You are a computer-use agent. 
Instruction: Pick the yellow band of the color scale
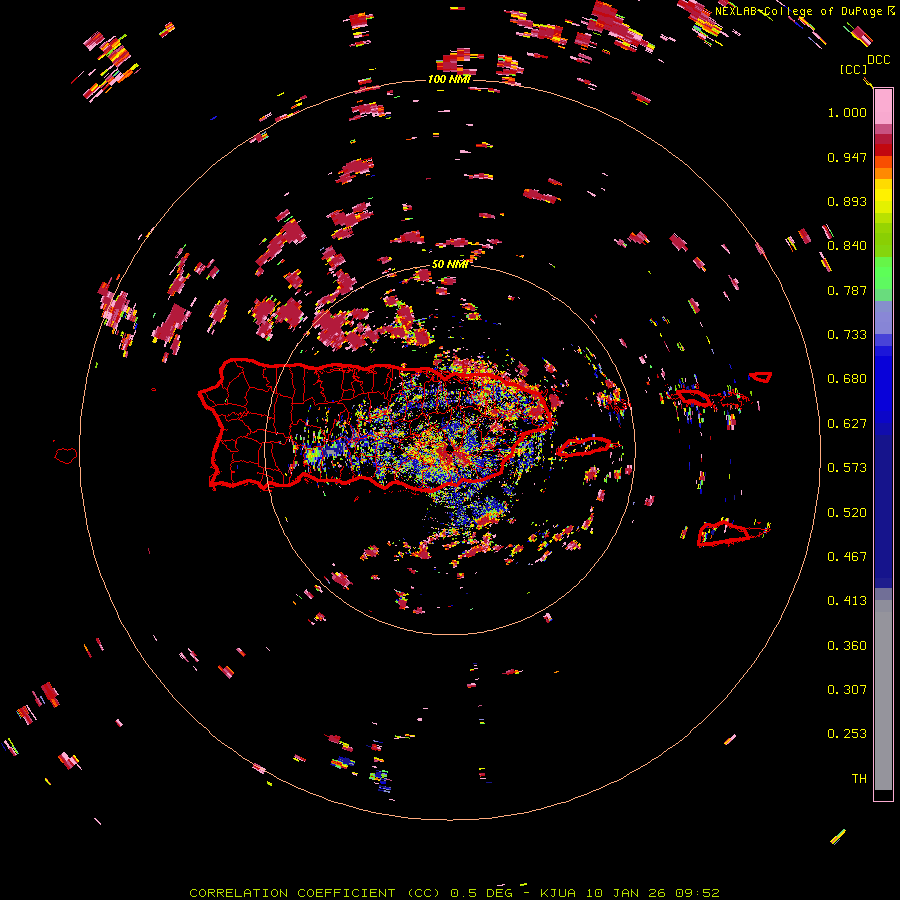883,196
